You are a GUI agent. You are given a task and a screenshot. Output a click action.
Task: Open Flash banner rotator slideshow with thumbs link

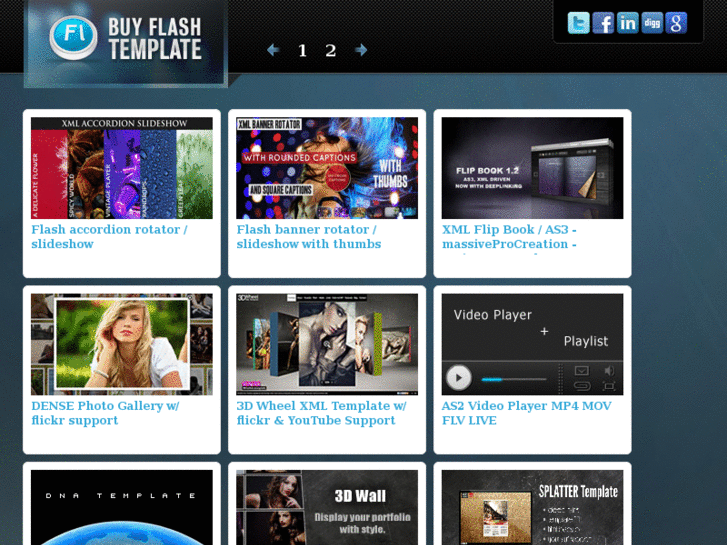[x=309, y=237]
